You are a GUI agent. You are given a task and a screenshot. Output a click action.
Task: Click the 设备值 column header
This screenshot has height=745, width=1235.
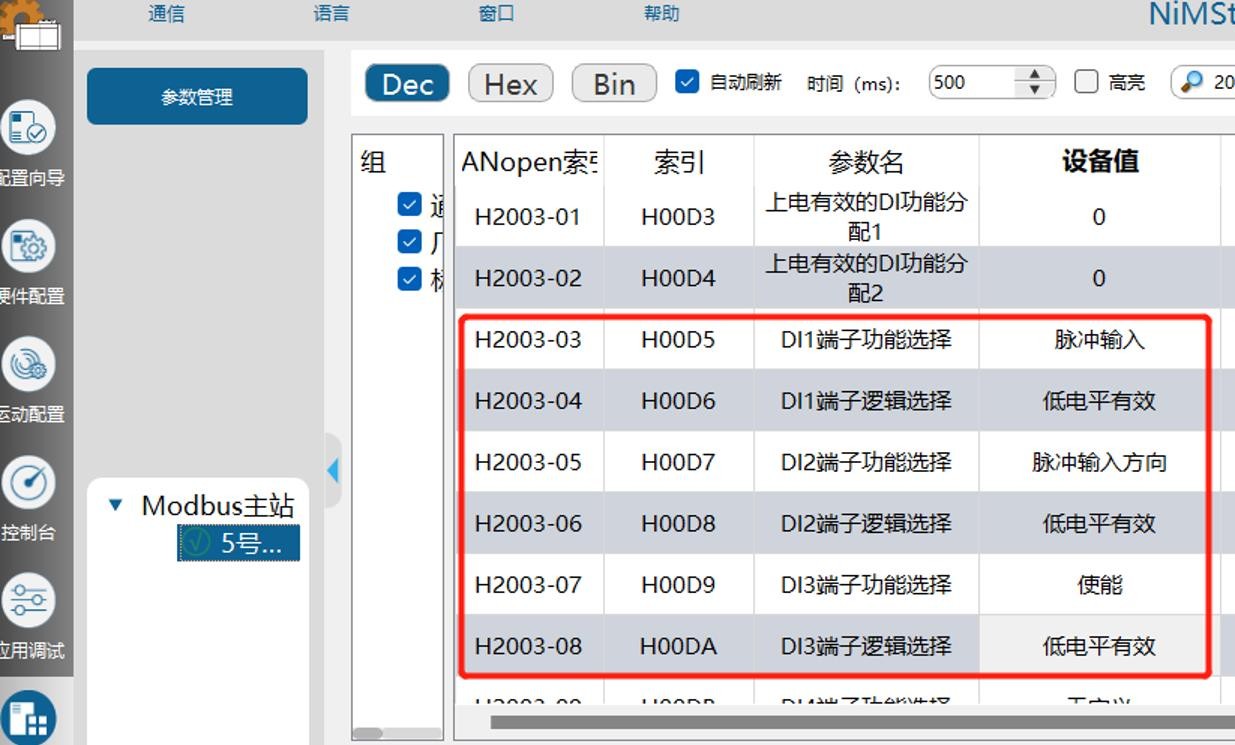point(1099,161)
